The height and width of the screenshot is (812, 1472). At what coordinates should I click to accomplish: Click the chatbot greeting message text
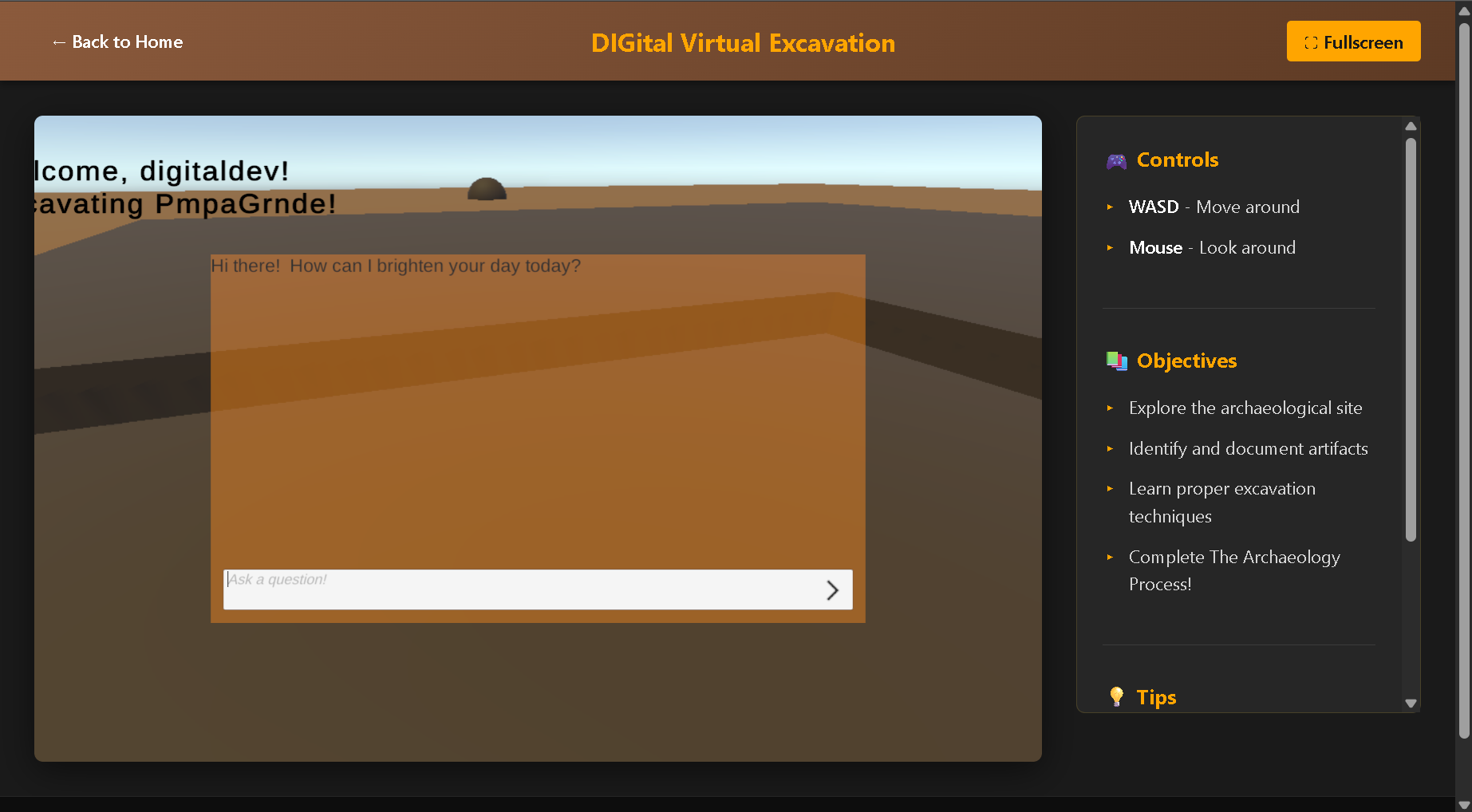[x=396, y=266]
